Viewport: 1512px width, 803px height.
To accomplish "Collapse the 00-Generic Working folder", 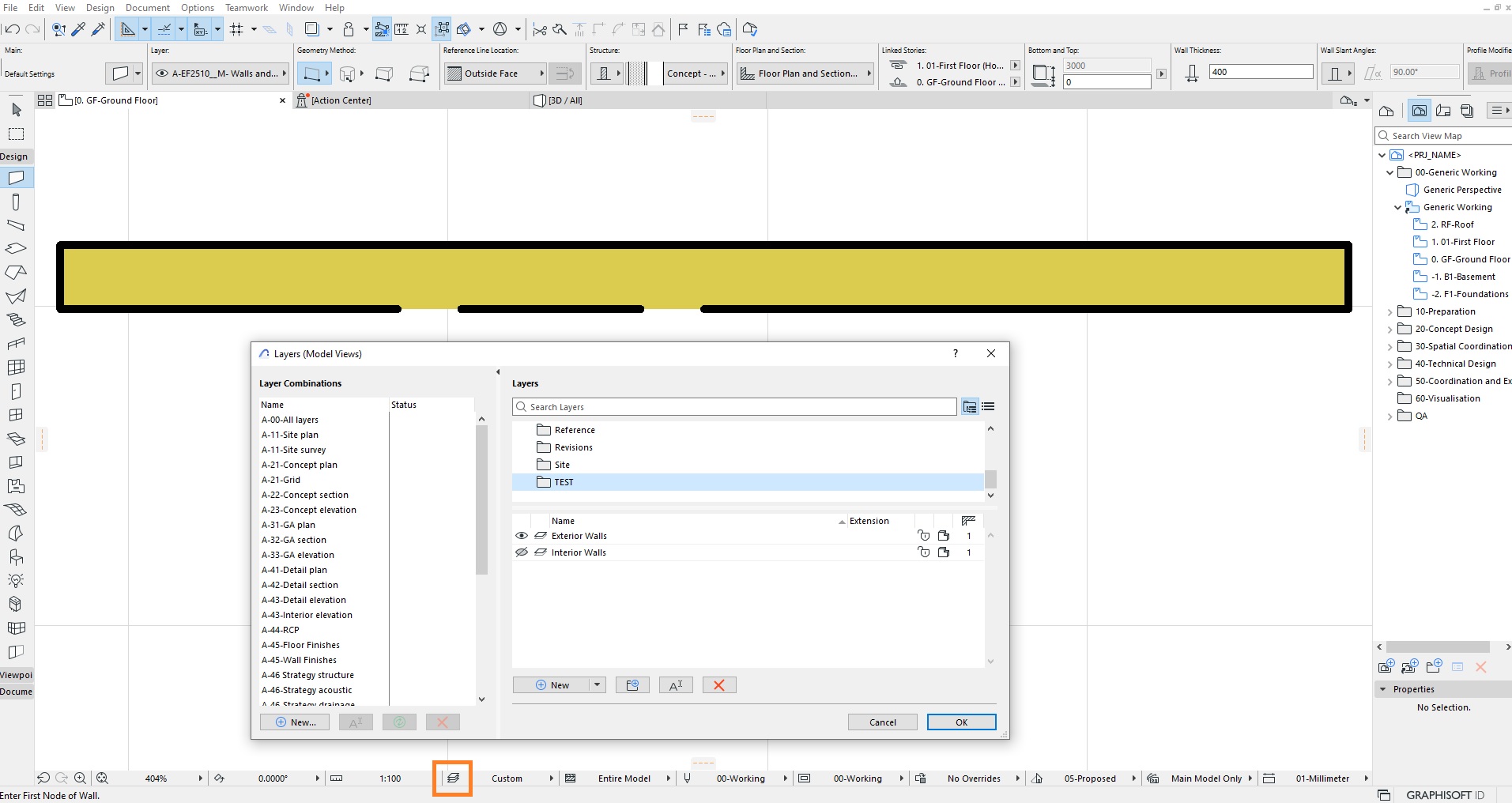I will 1390,172.
